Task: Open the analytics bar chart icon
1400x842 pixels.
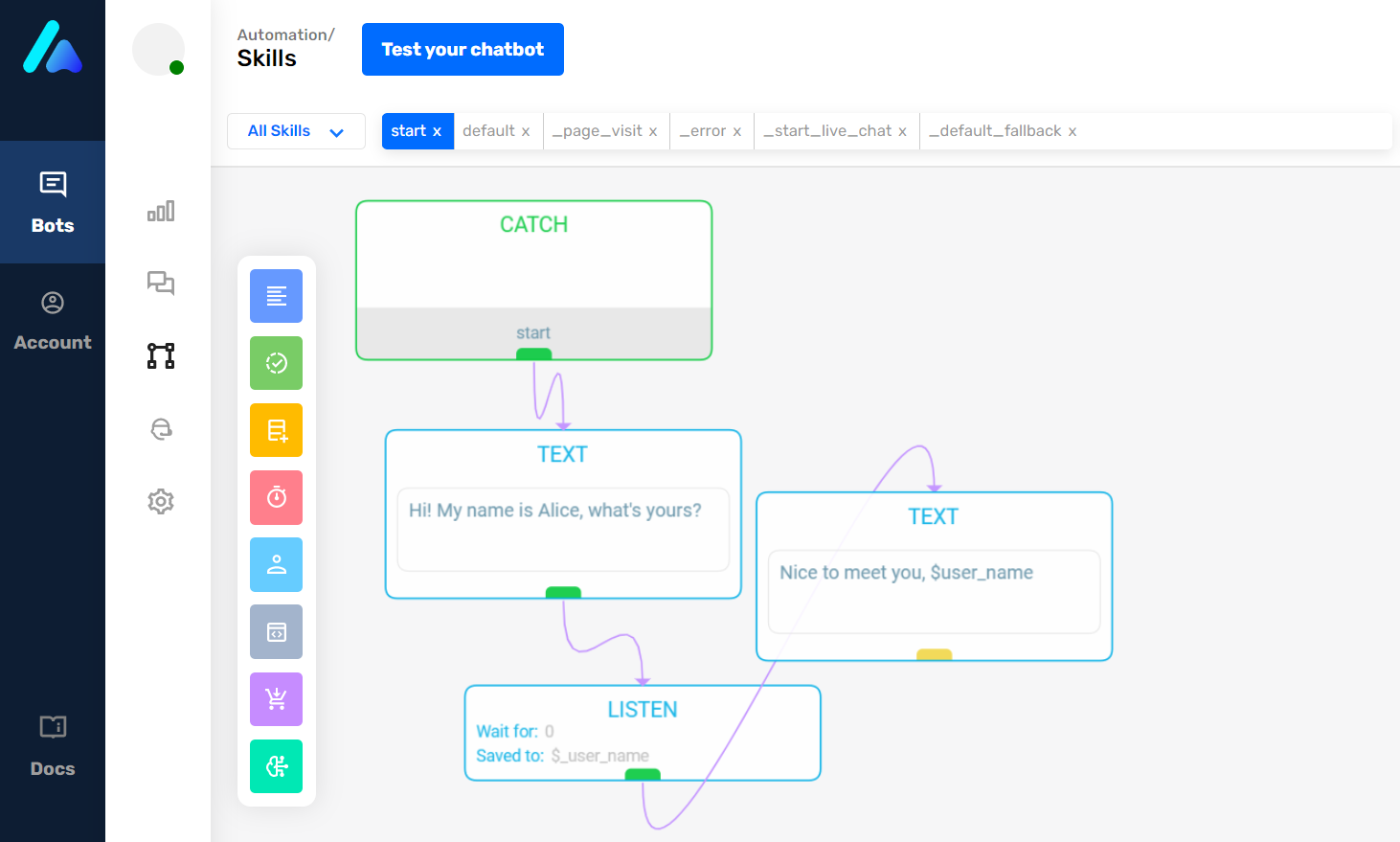Action: (161, 211)
